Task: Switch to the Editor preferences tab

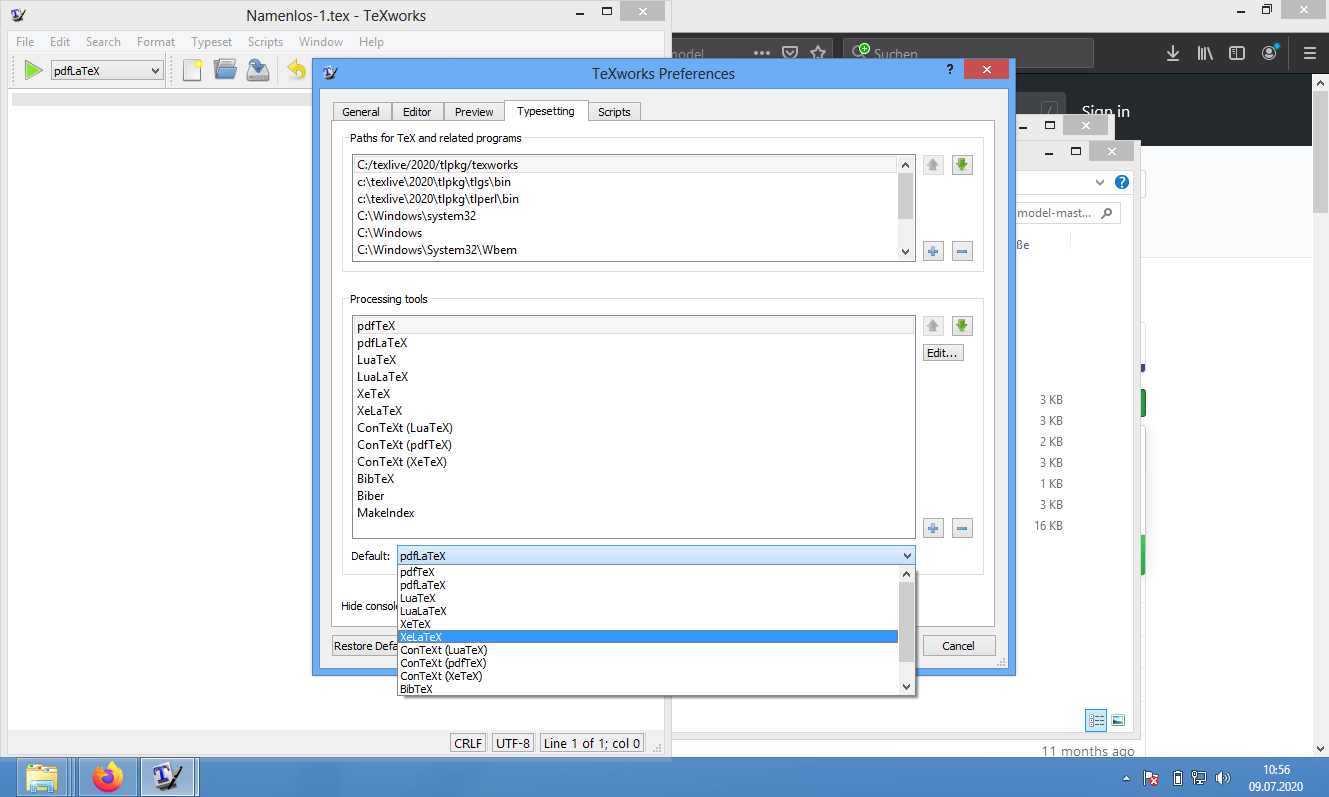Action: pyautogui.click(x=417, y=112)
